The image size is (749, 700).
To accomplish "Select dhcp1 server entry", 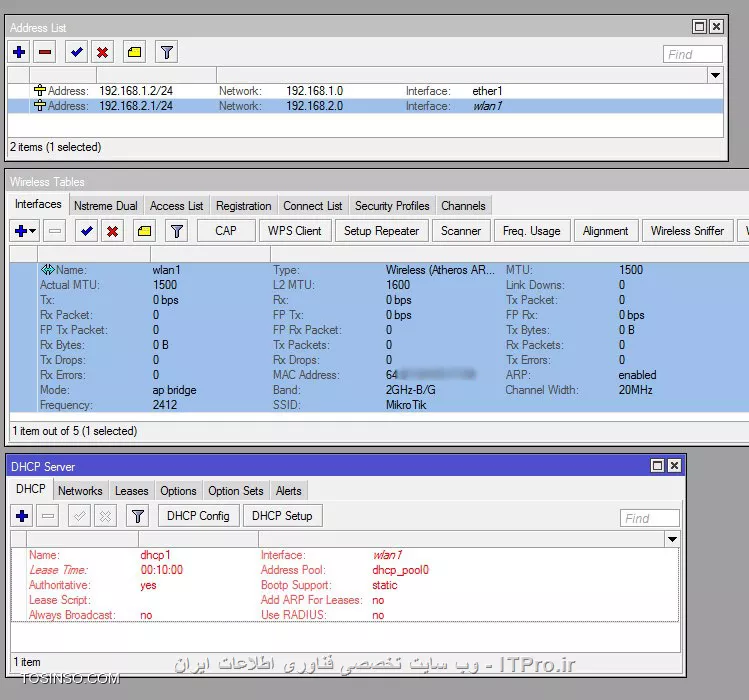I will point(344,585).
